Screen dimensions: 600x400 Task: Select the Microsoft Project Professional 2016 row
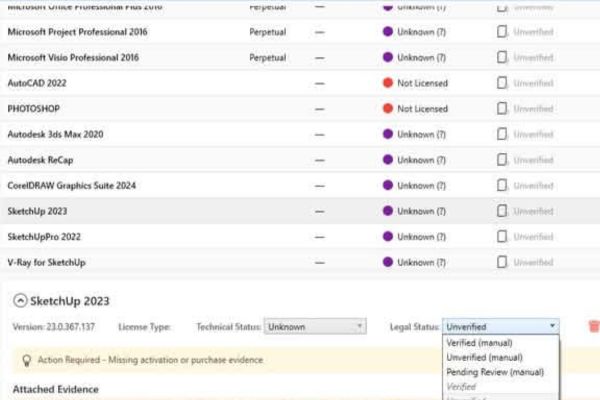tap(300, 32)
